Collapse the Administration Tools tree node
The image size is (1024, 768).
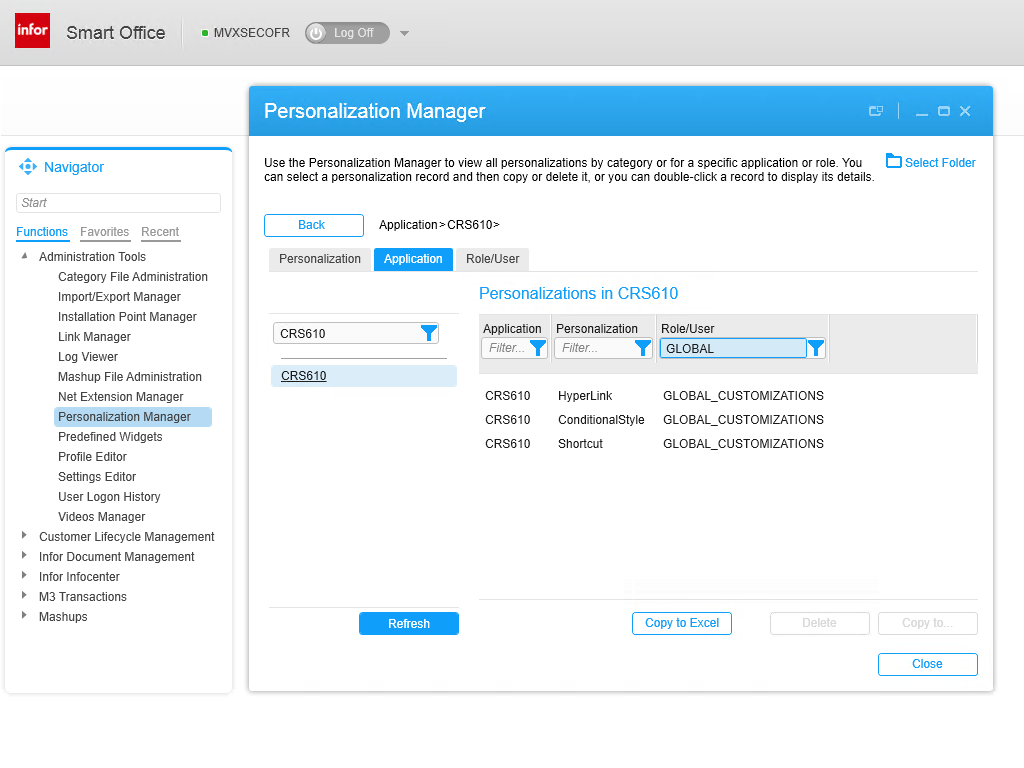tap(25, 256)
